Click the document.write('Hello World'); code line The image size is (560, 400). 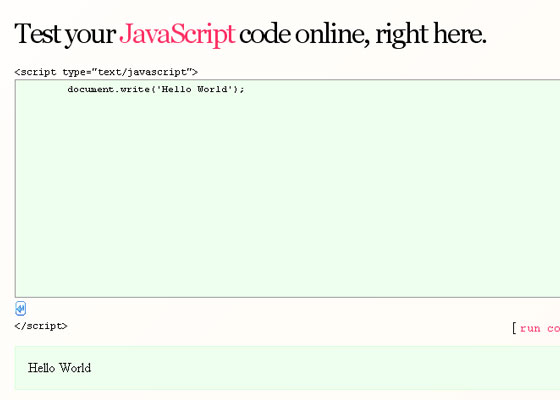coord(156,89)
